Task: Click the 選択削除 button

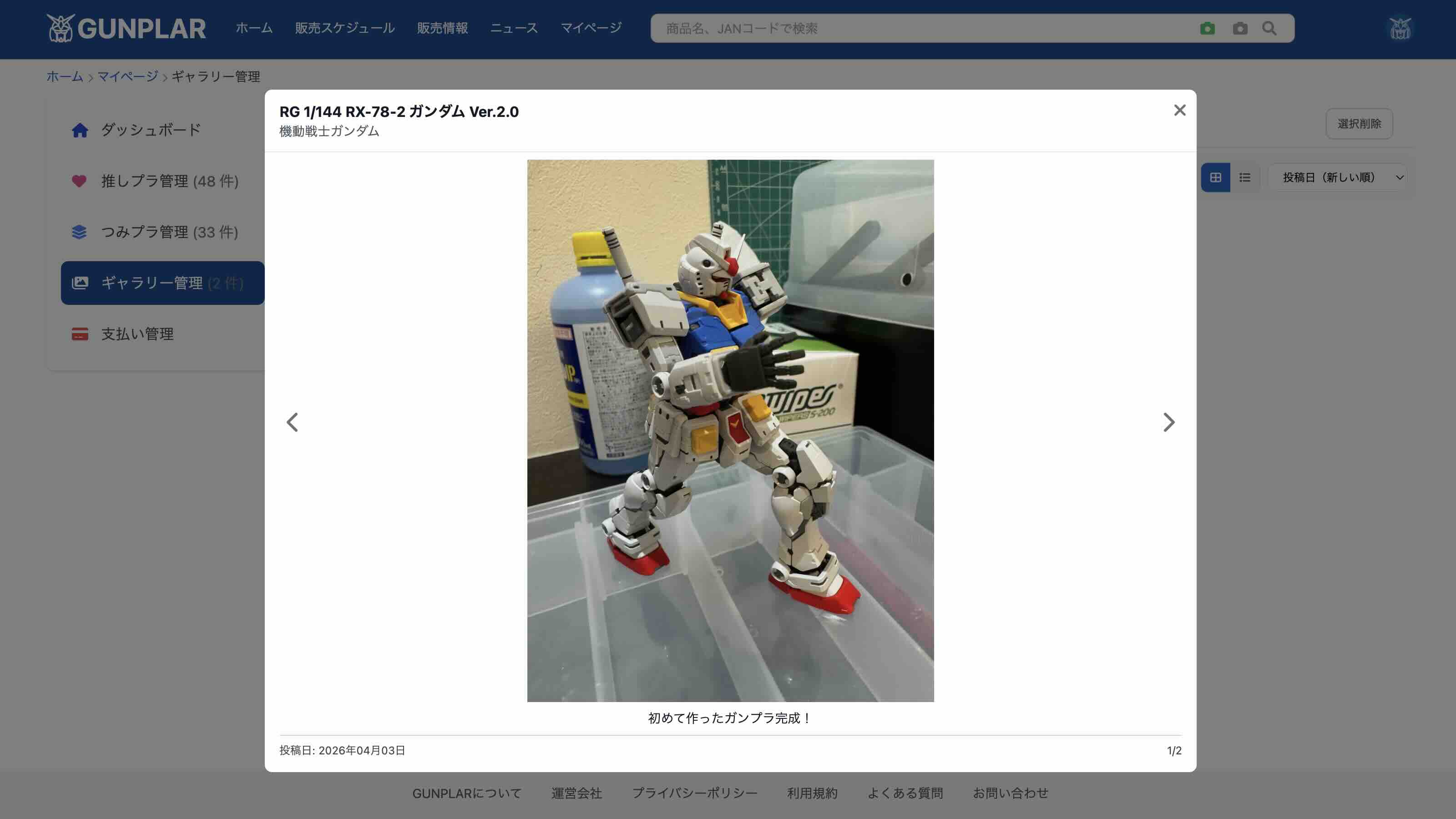Action: tap(1360, 124)
